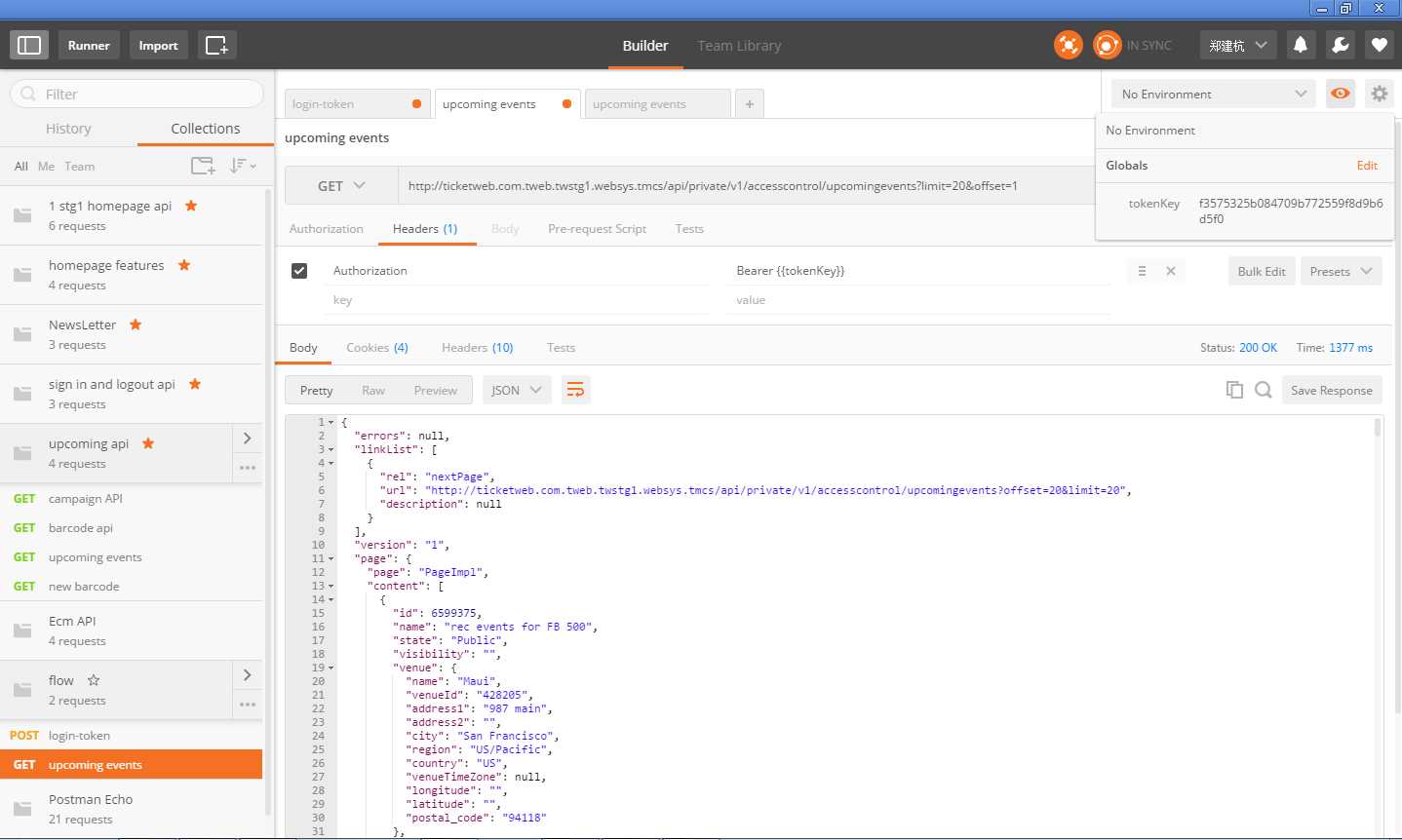This screenshot has width=1402, height=840.
Task: Add a new request tab
Action: pos(750,103)
